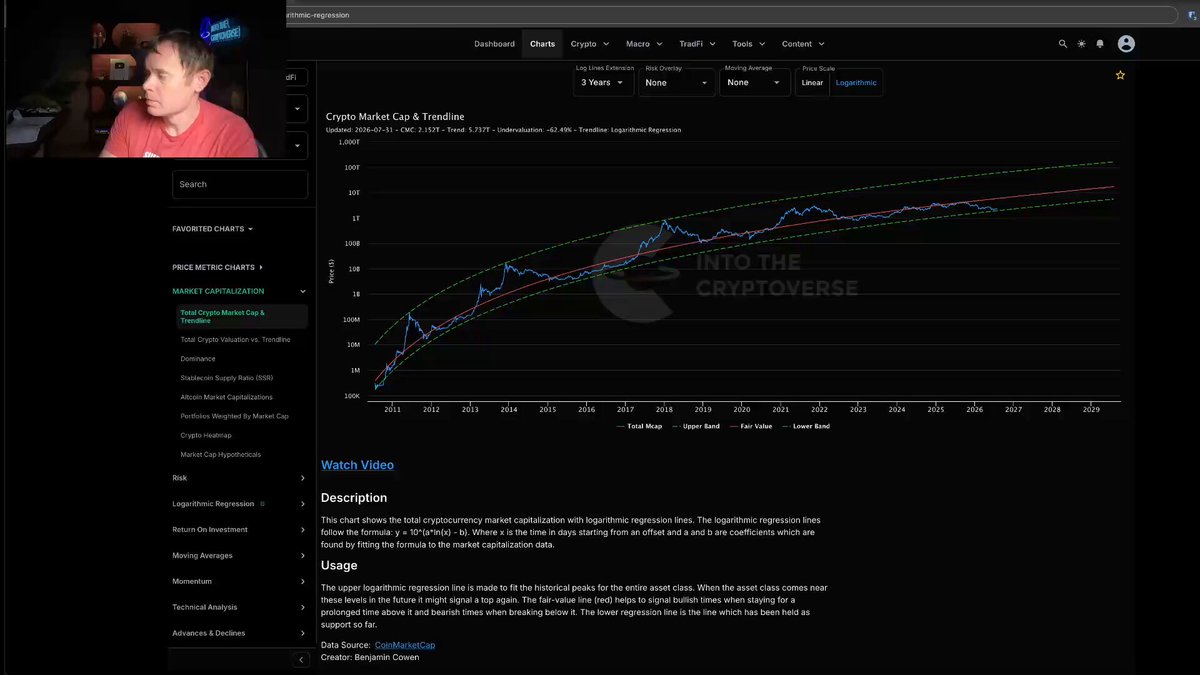
Task: Toggle the Lower Band legend series
Action: tap(805, 426)
